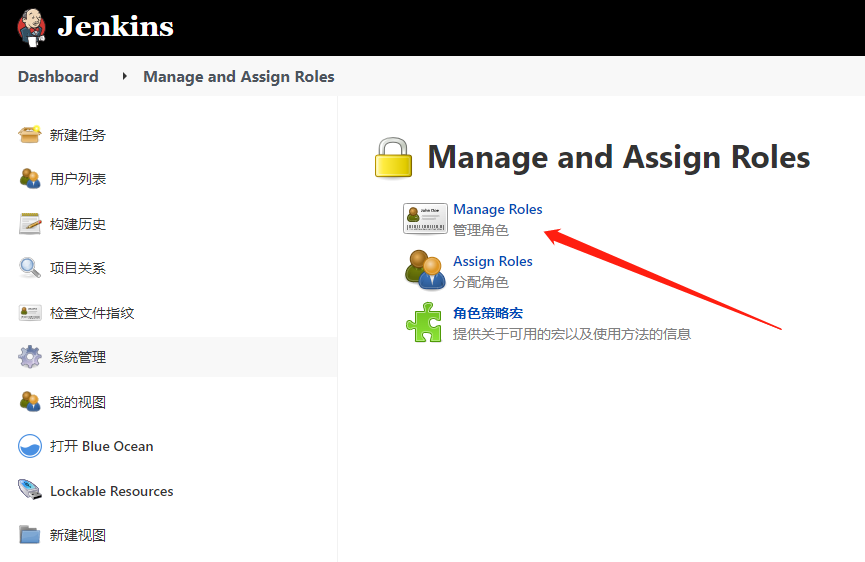
Task: Click the 检查文件指纹 fingerprint icon
Action: 30,313
